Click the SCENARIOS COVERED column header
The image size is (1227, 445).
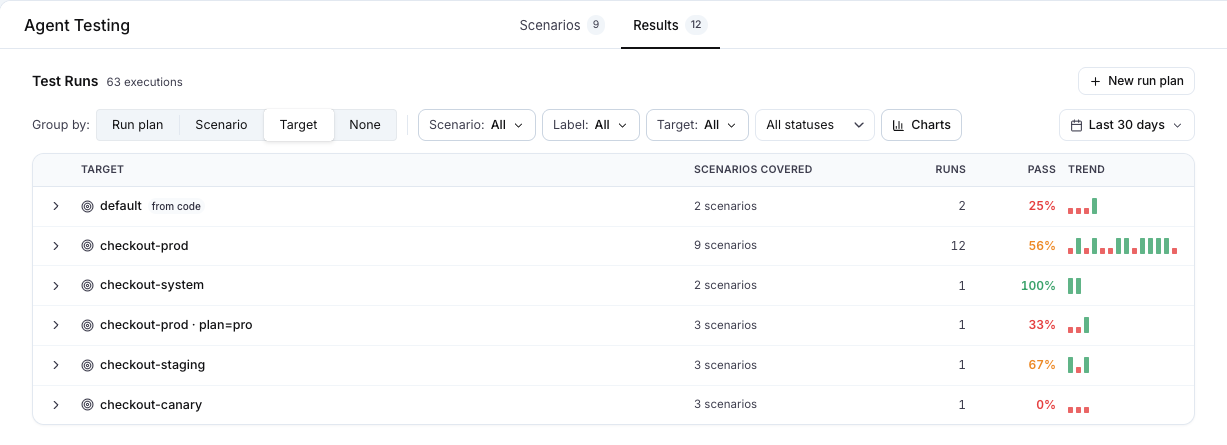(753, 170)
